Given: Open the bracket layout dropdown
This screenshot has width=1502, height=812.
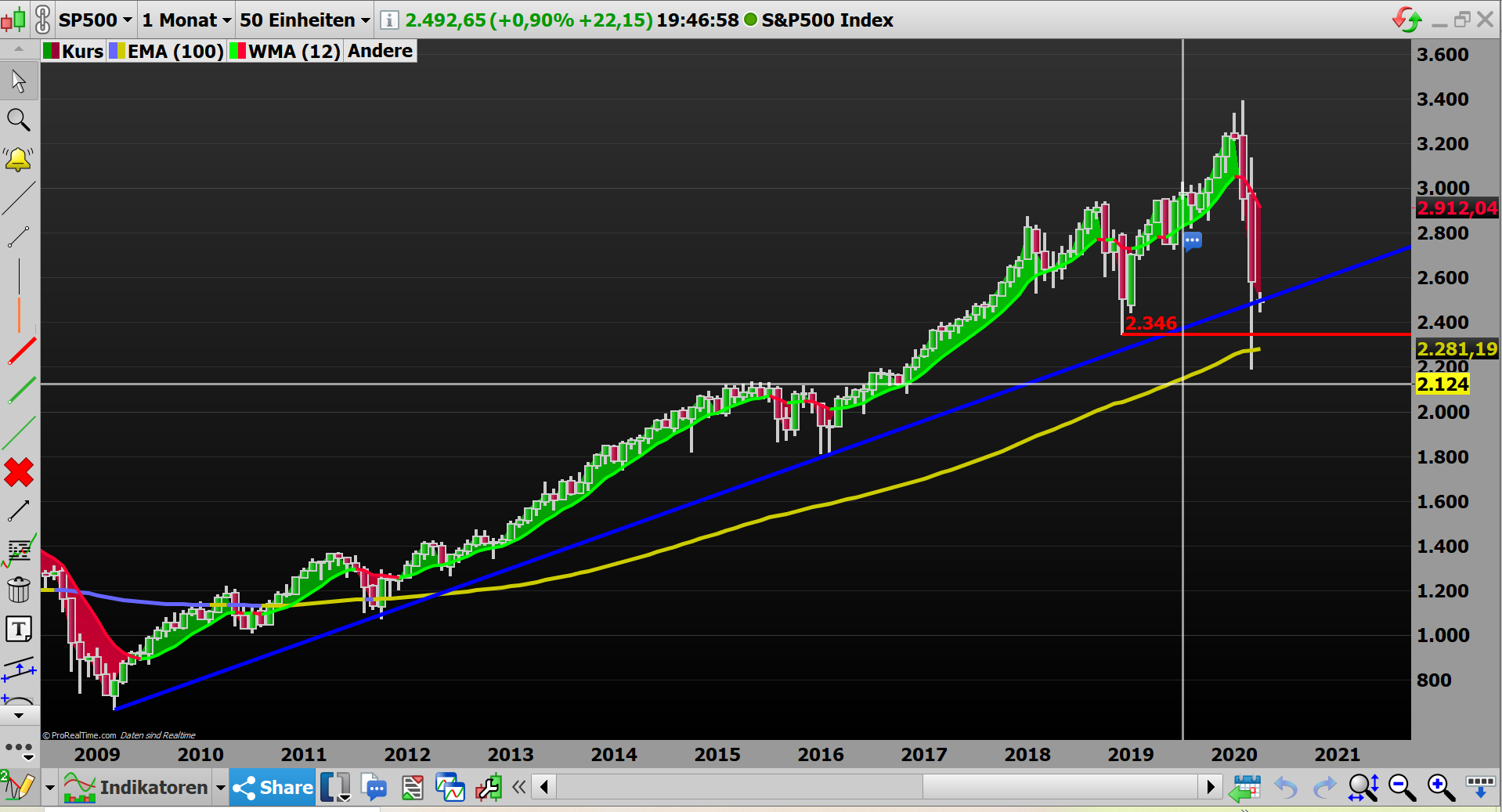Looking at the screenshot, I should coord(336,787).
